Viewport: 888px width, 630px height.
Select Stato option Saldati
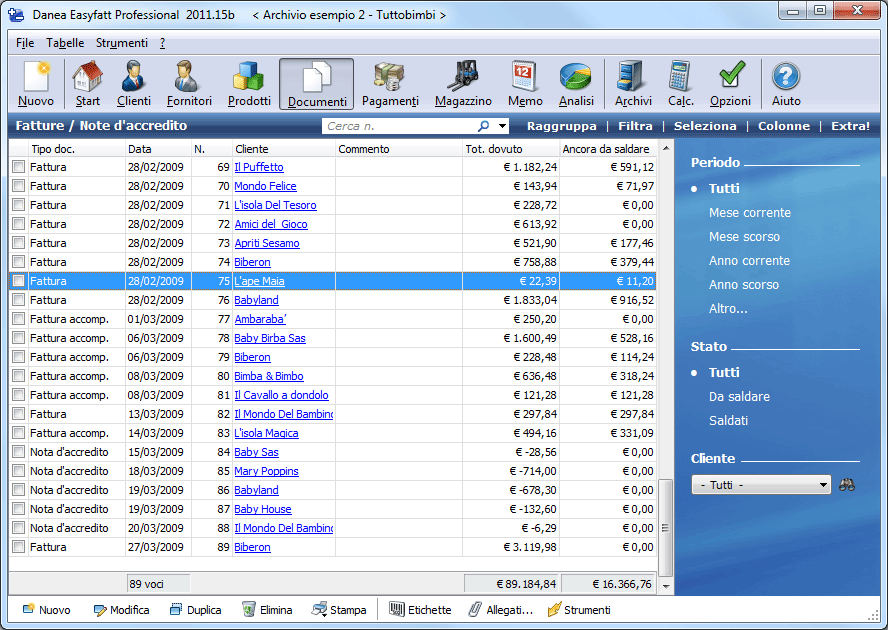(728, 420)
